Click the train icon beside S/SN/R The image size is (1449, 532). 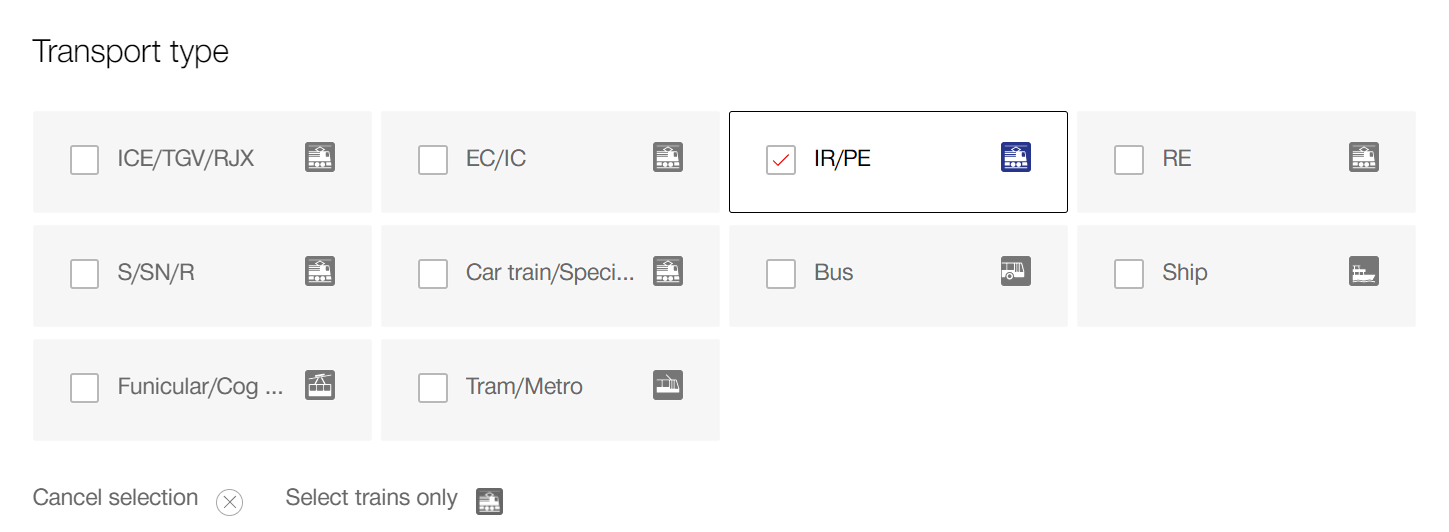point(320,271)
